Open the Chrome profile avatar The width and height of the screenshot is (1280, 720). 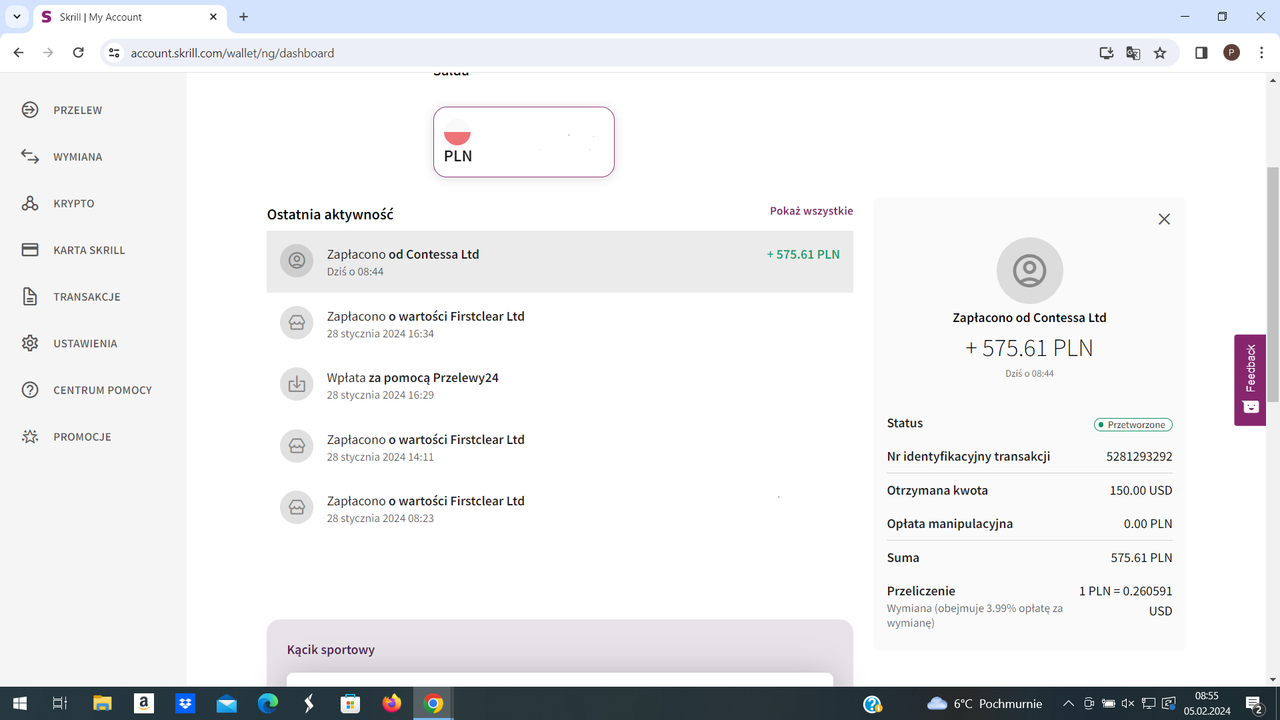(x=1232, y=53)
